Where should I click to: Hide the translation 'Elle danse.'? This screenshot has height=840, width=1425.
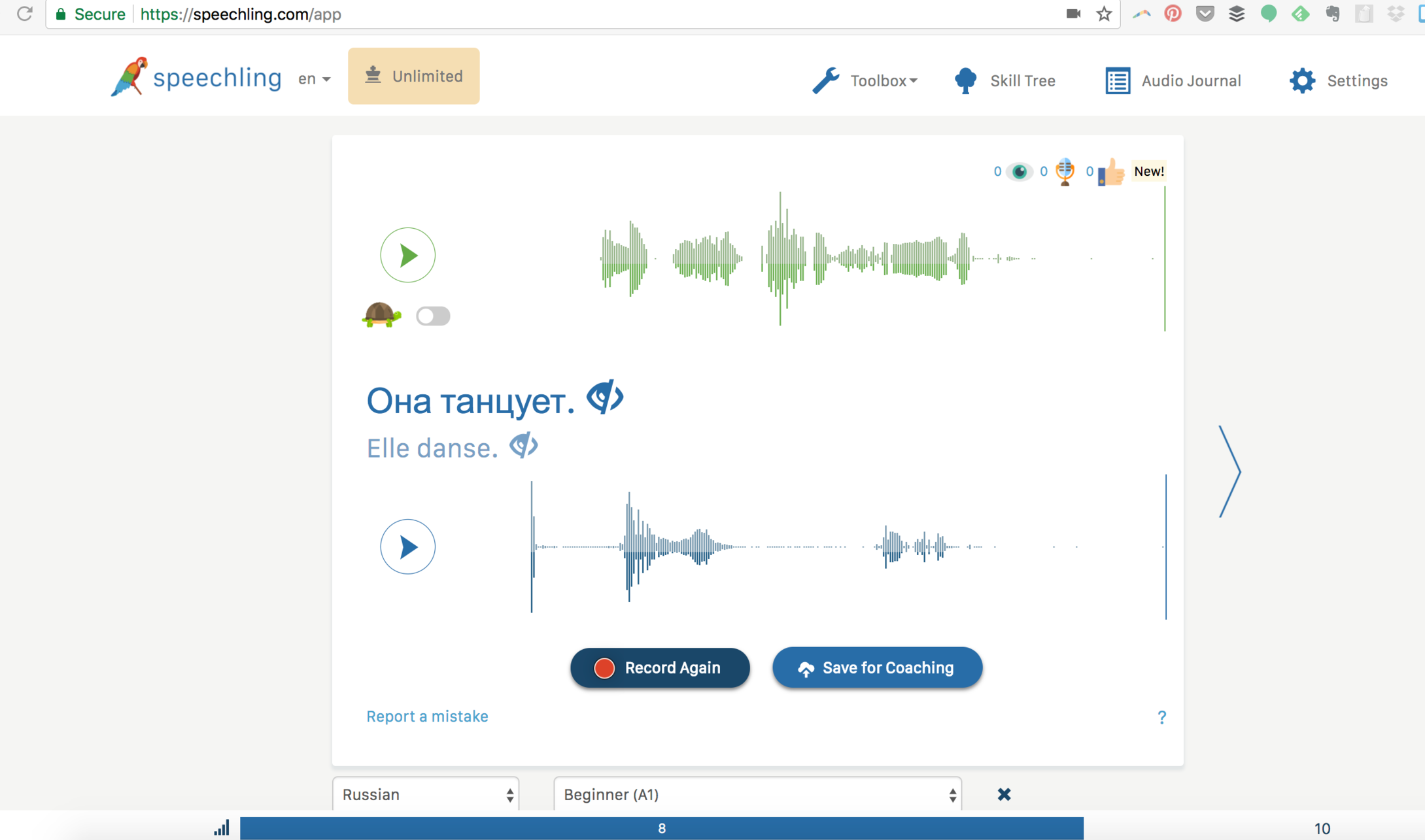pos(523,446)
